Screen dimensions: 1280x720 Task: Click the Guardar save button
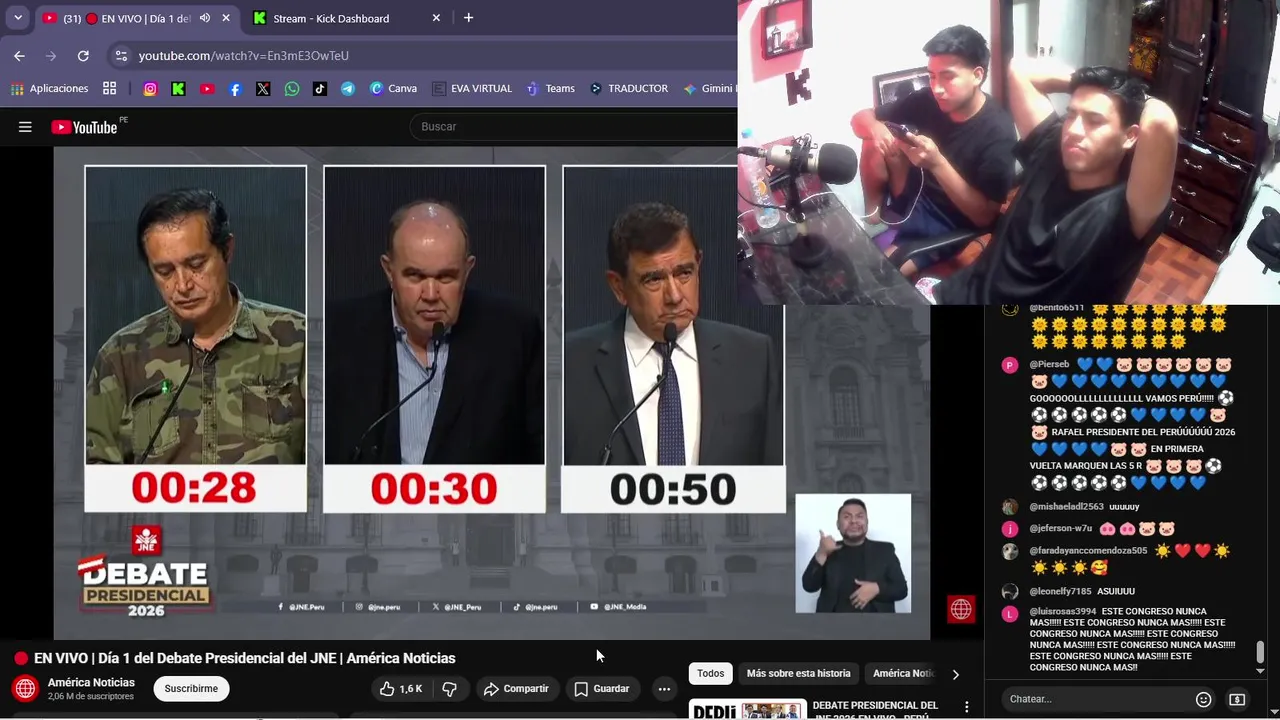pos(602,688)
